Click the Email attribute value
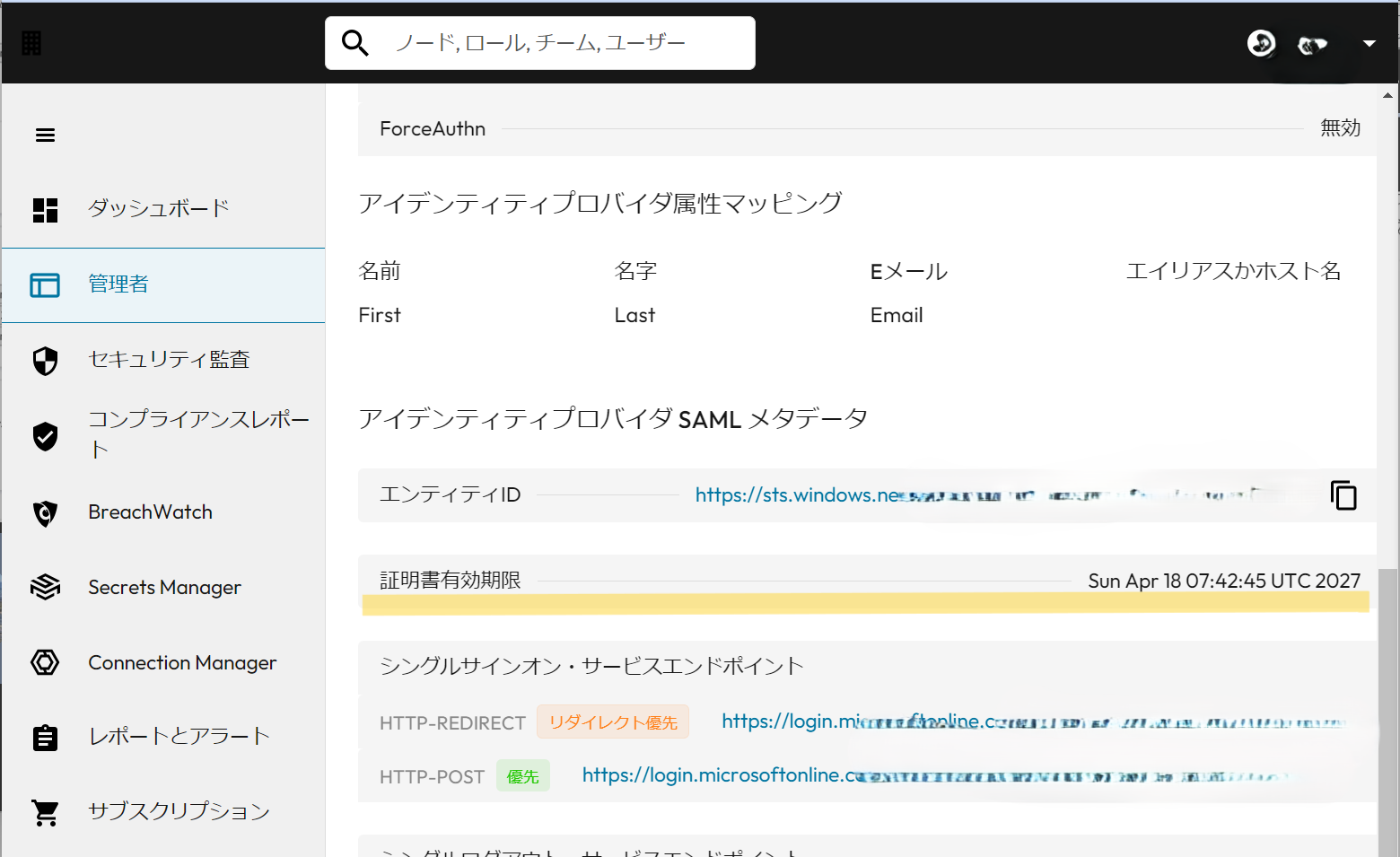This screenshot has height=857, width=1400. [897, 315]
